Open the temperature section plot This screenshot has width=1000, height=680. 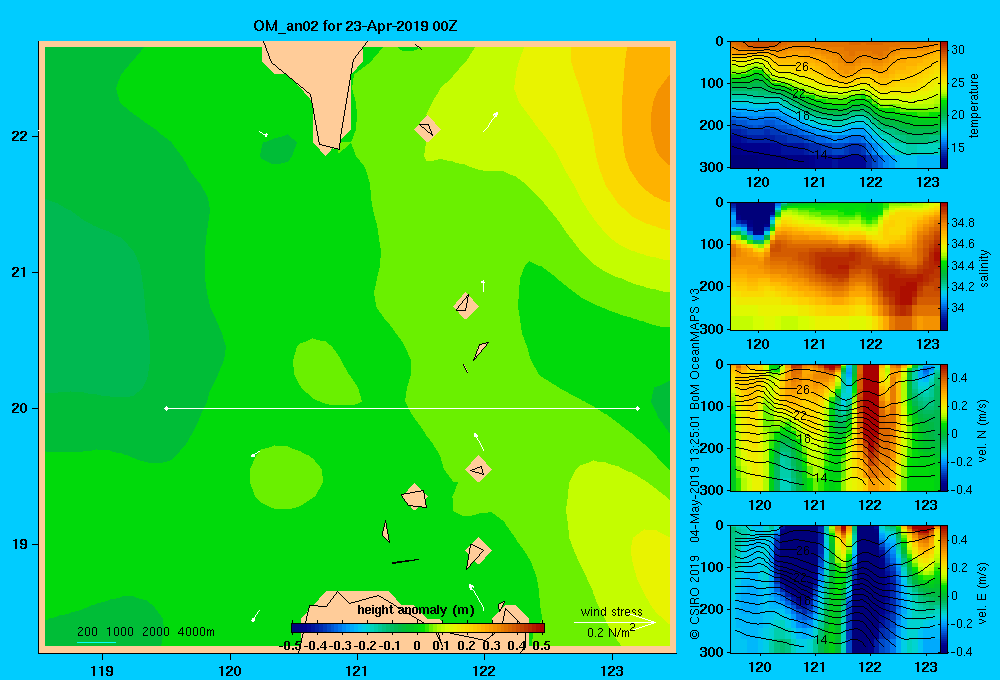pos(835,105)
